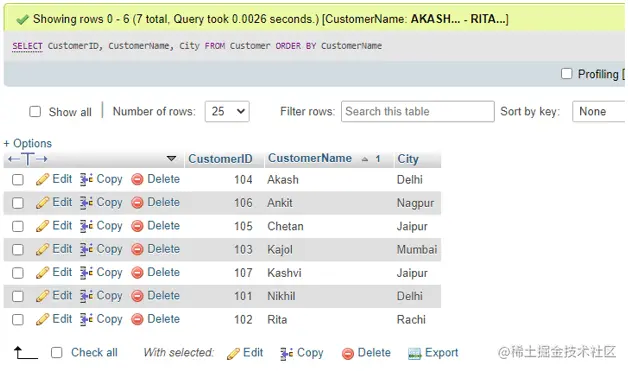Enable the Profiling checkbox

[x=566, y=74]
